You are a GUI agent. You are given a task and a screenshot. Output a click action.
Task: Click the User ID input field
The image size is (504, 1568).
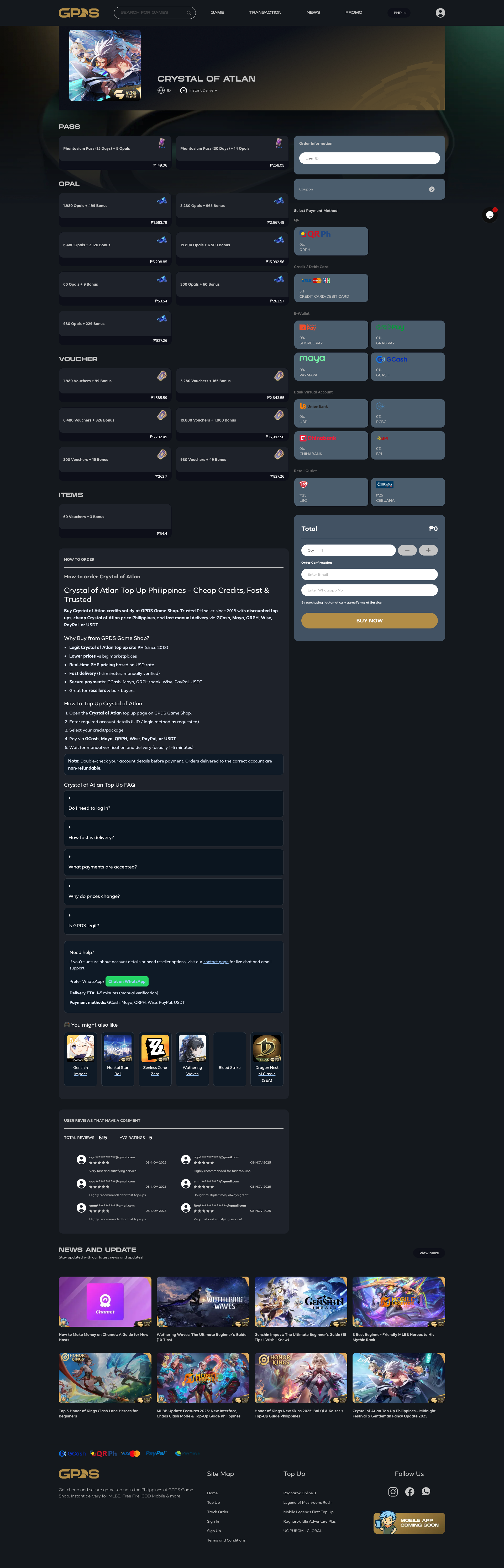[369, 158]
